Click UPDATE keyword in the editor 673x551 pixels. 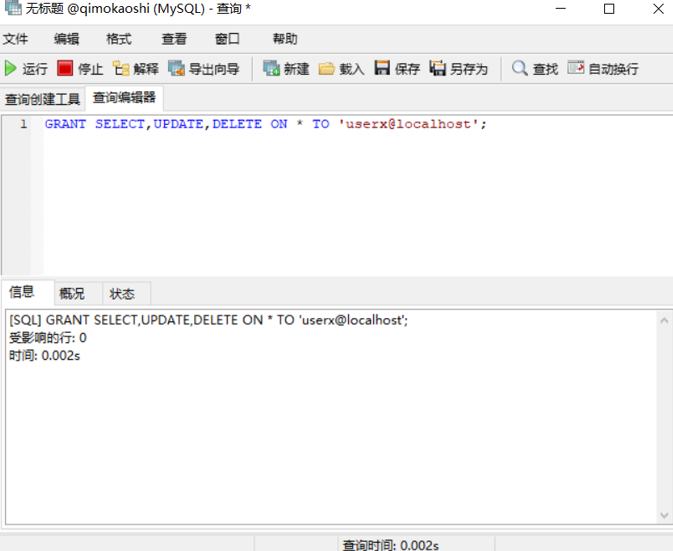click(178, 124)
